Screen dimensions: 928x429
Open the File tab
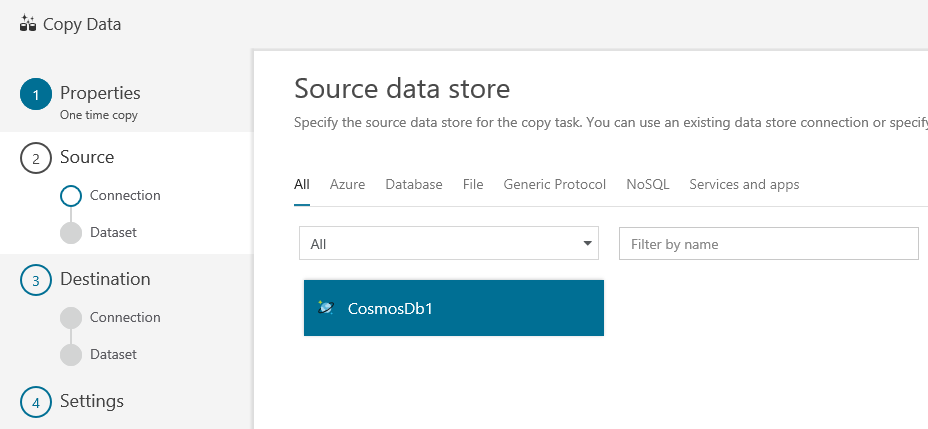[x=473, y=185]
